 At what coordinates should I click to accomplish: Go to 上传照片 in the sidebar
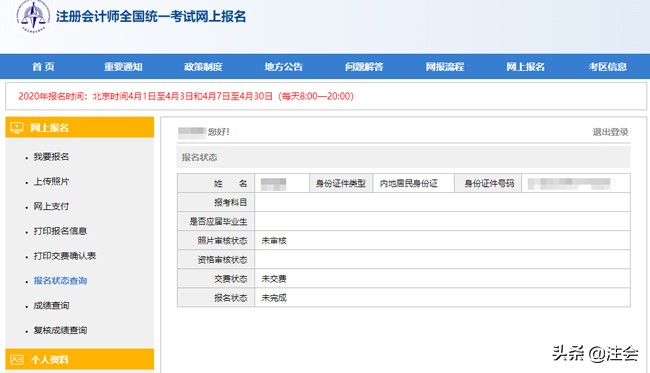coord(51,182)
